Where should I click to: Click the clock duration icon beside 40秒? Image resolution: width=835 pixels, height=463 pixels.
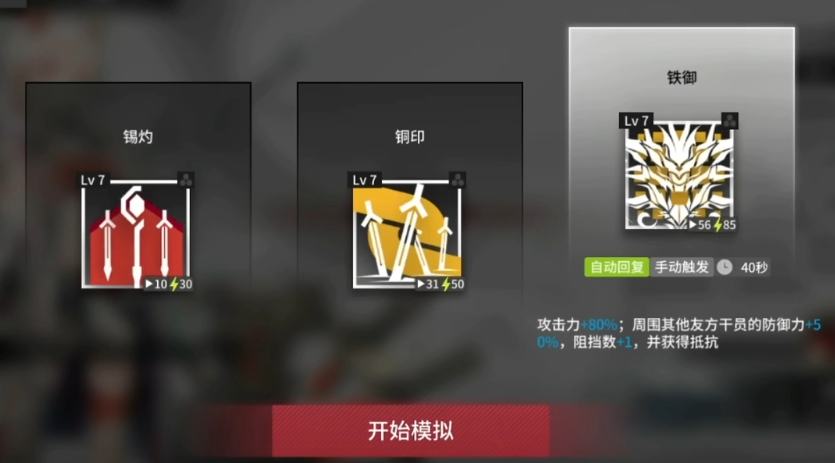coord(724,267)
